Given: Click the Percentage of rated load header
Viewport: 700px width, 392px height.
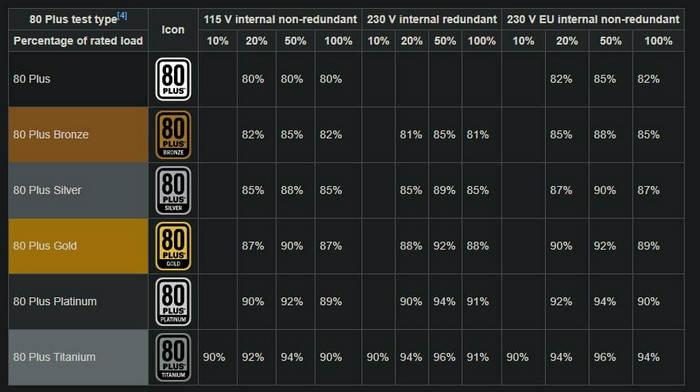Looking at the screenshot, I should (78, 41).
